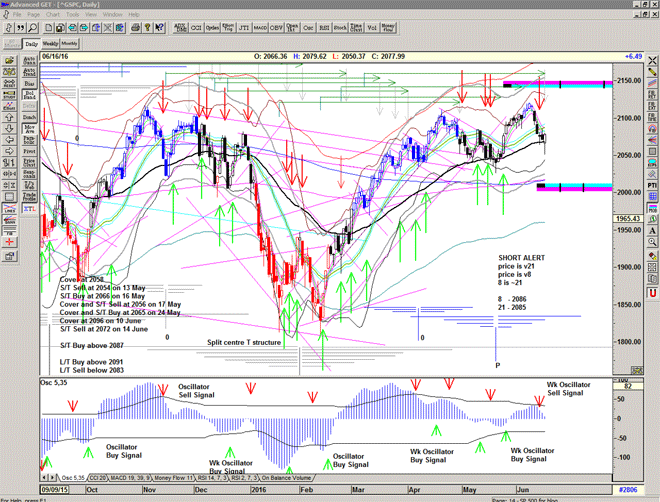The image size is (660, 502).
Task: Click the yellow question mark help icon
Action: tap(158, 29)
